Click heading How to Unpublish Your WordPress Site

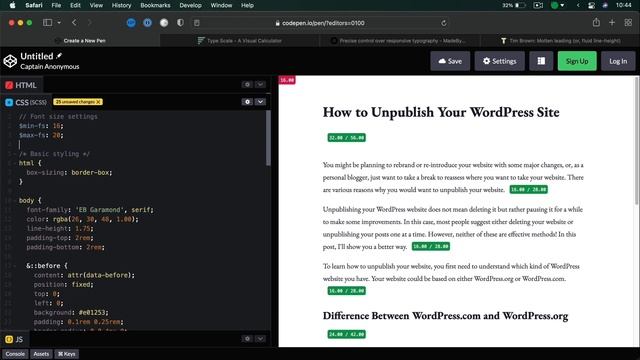pos(441,112)
